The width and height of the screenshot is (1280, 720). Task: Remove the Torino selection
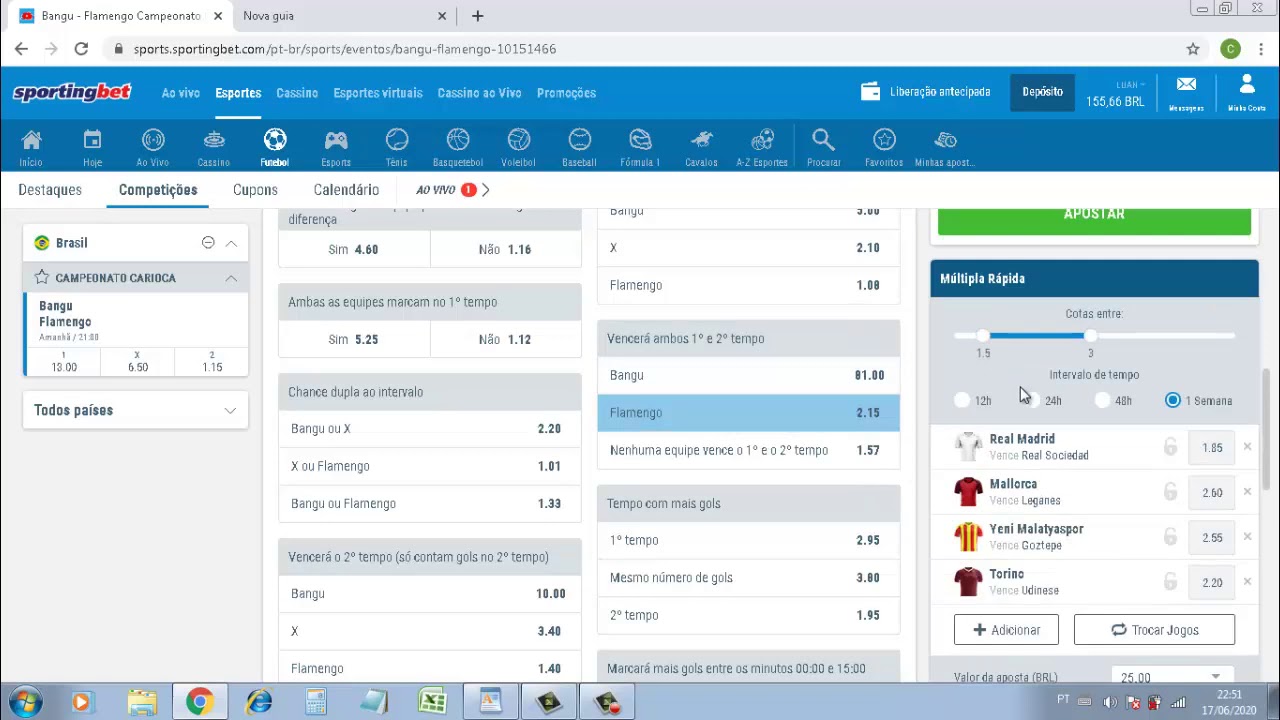point(1247,582)
